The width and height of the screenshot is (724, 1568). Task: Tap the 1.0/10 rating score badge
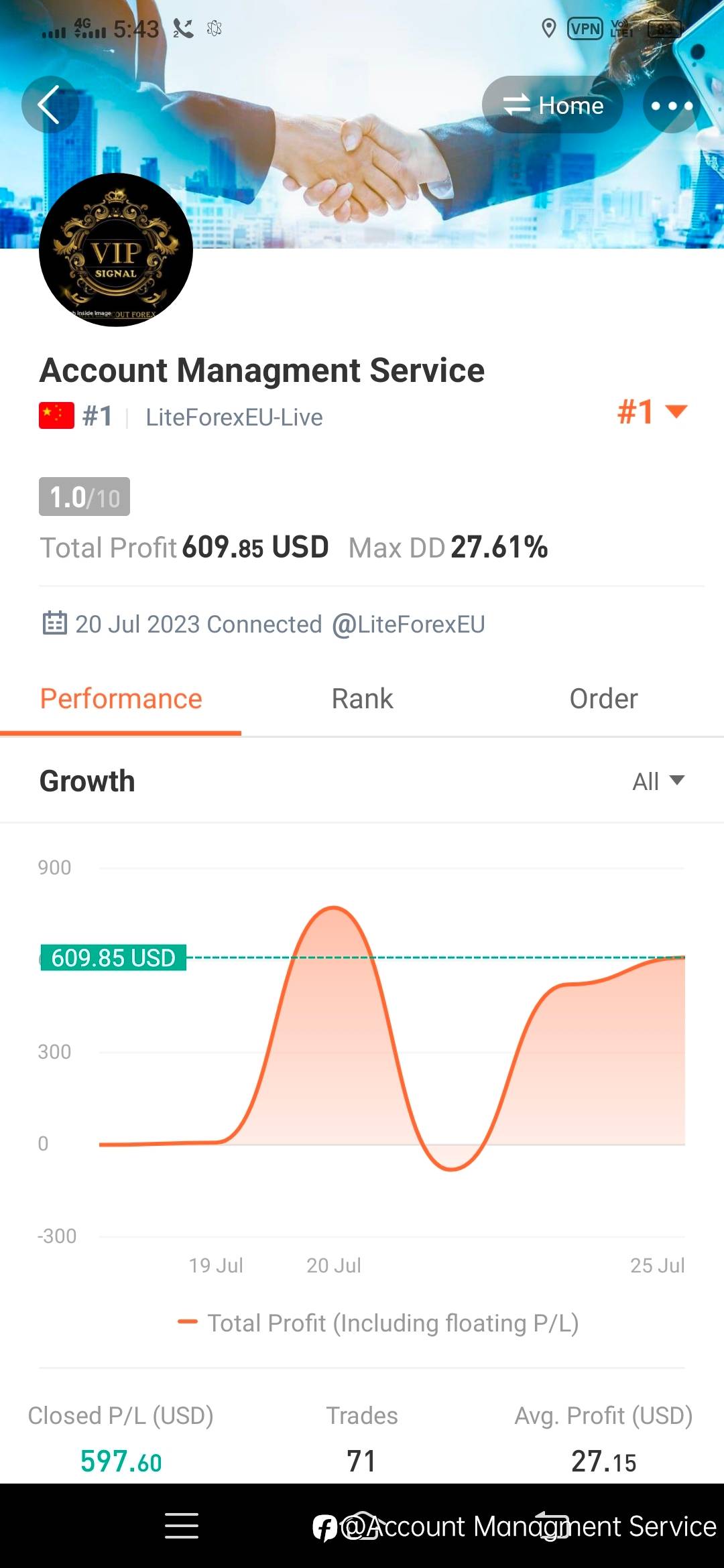[84, 497]
